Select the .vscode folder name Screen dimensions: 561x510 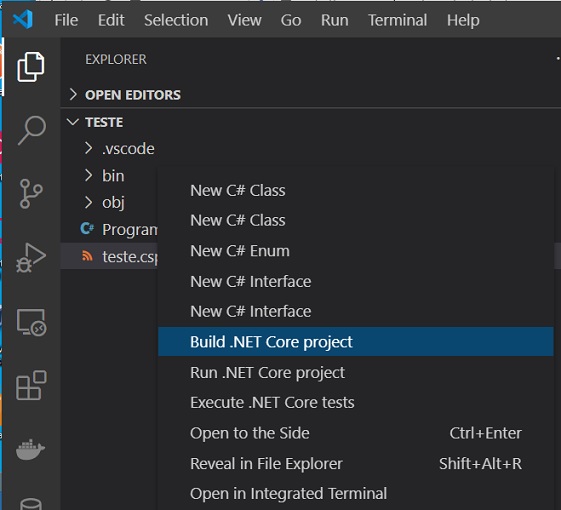128,149
